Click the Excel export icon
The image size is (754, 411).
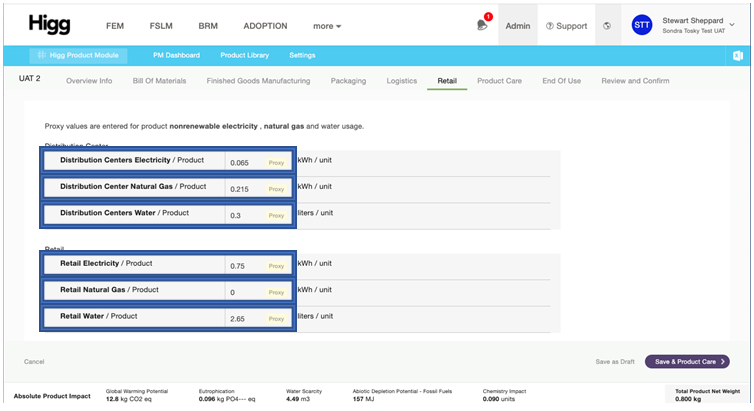coord(738,56)
